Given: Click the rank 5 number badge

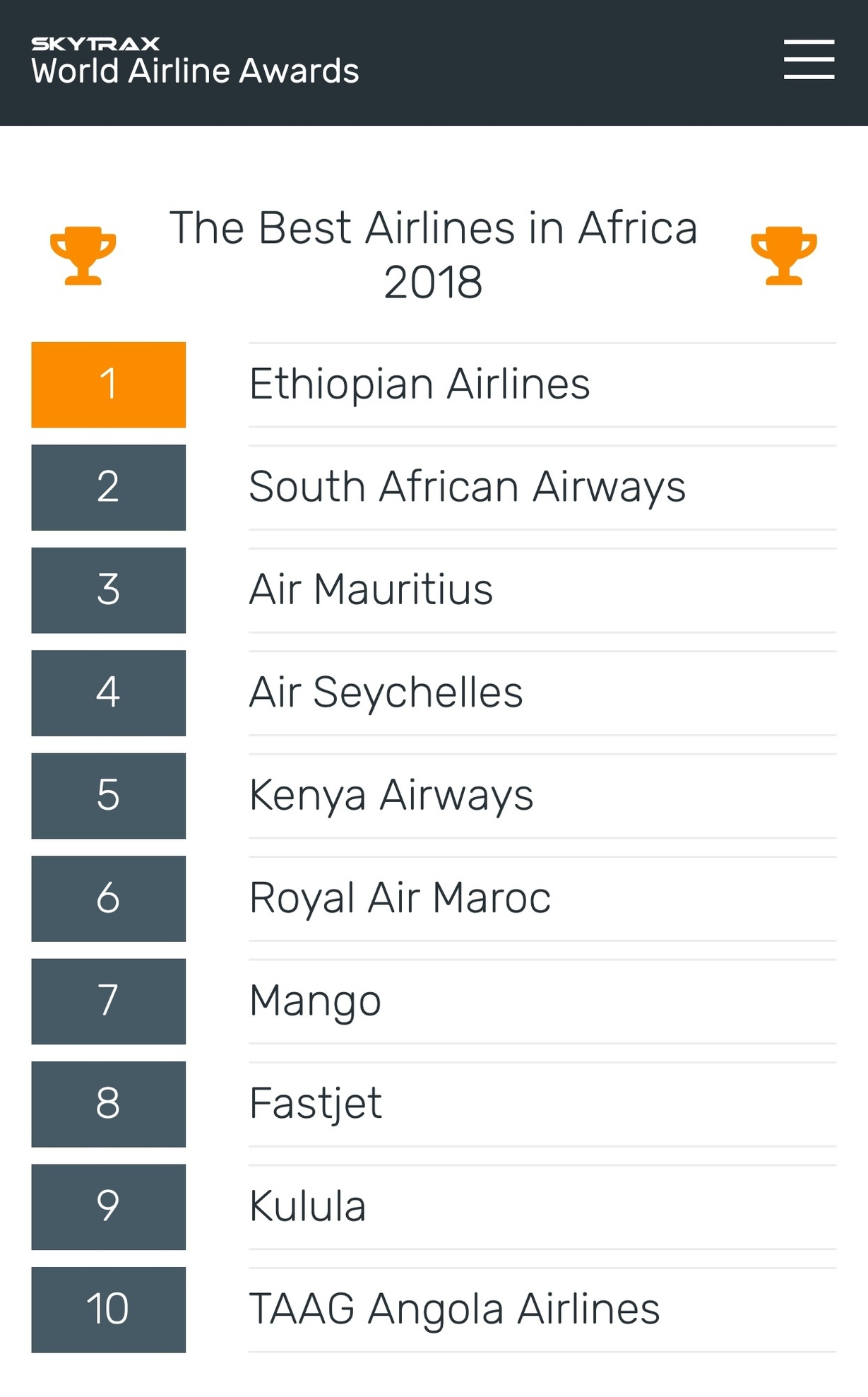Looking at the screenshot, I should pos(108,796).
